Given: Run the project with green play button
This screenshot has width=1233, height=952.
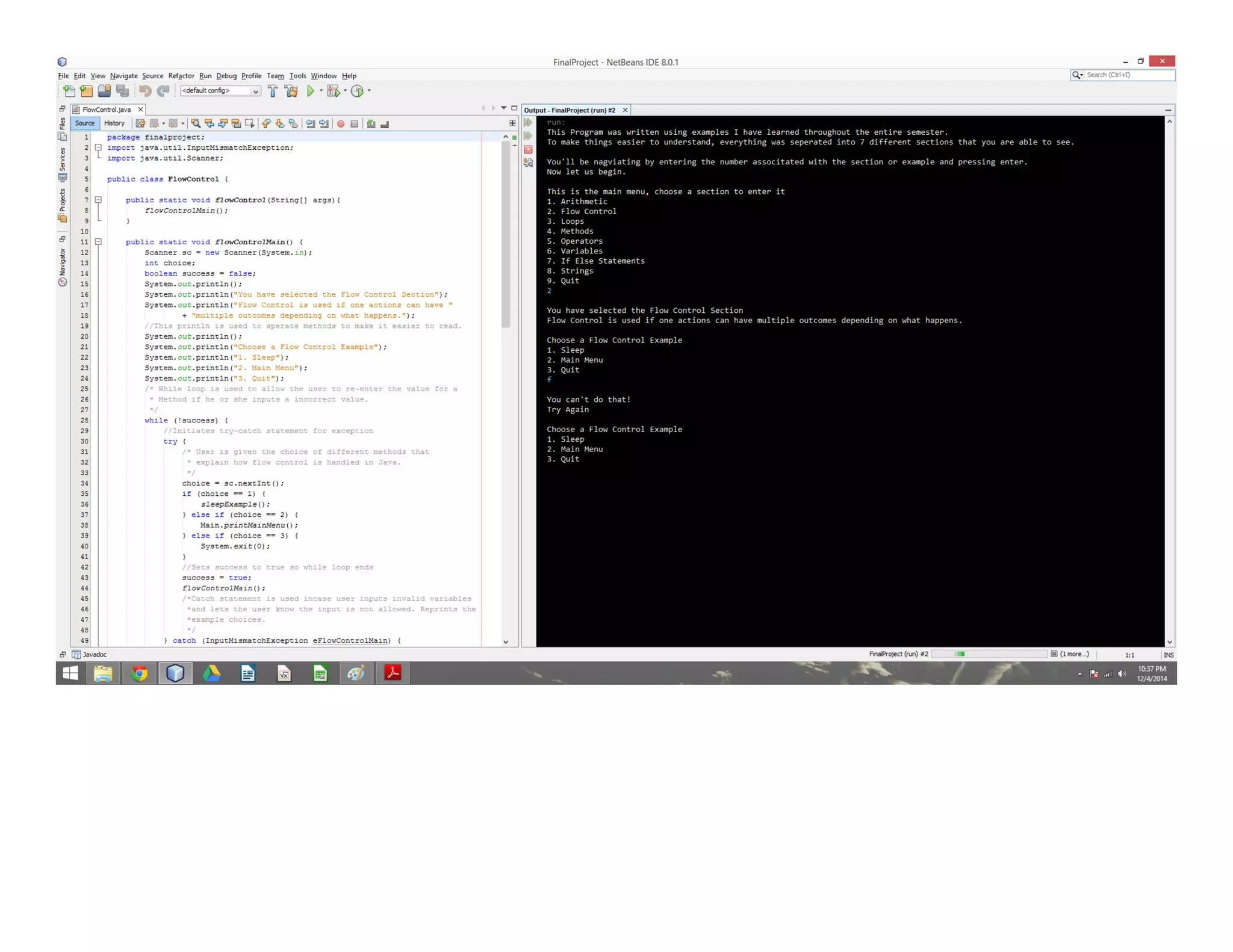Looking at the screenshot, I should (x=311, y=91).
